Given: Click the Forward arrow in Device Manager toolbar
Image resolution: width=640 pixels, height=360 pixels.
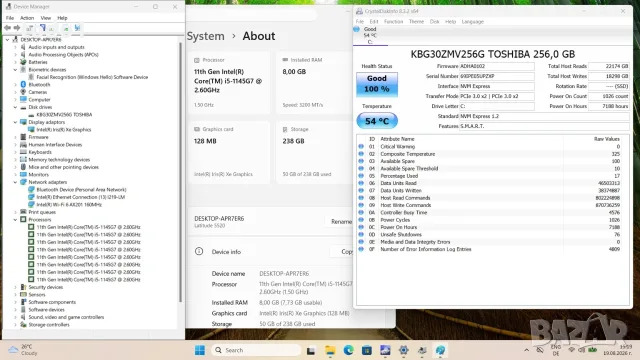Looking at the screenshot, I should 17,28.
